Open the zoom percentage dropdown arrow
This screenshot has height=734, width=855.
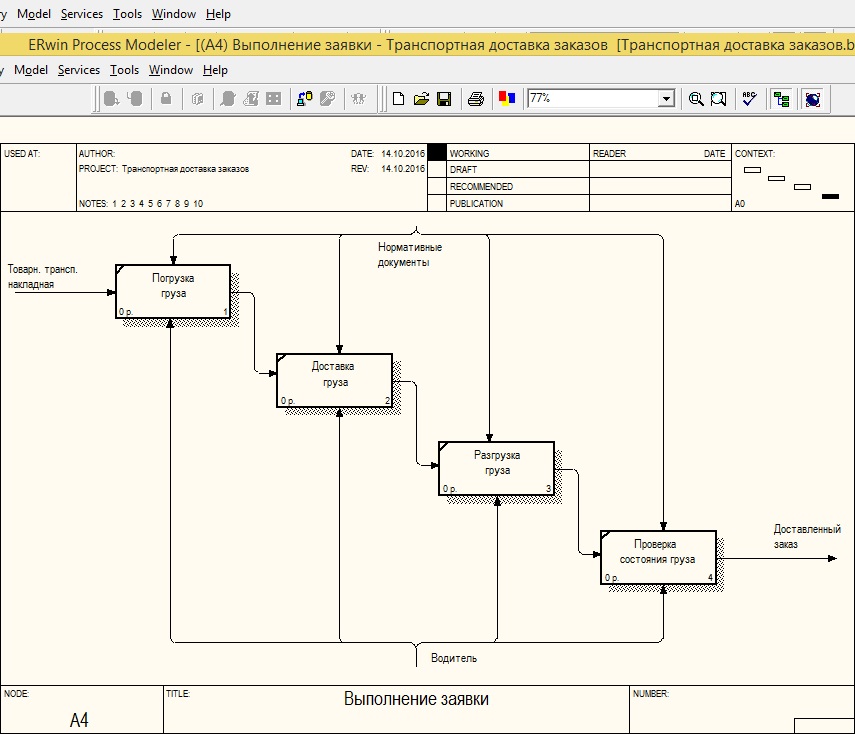[666, 99]
